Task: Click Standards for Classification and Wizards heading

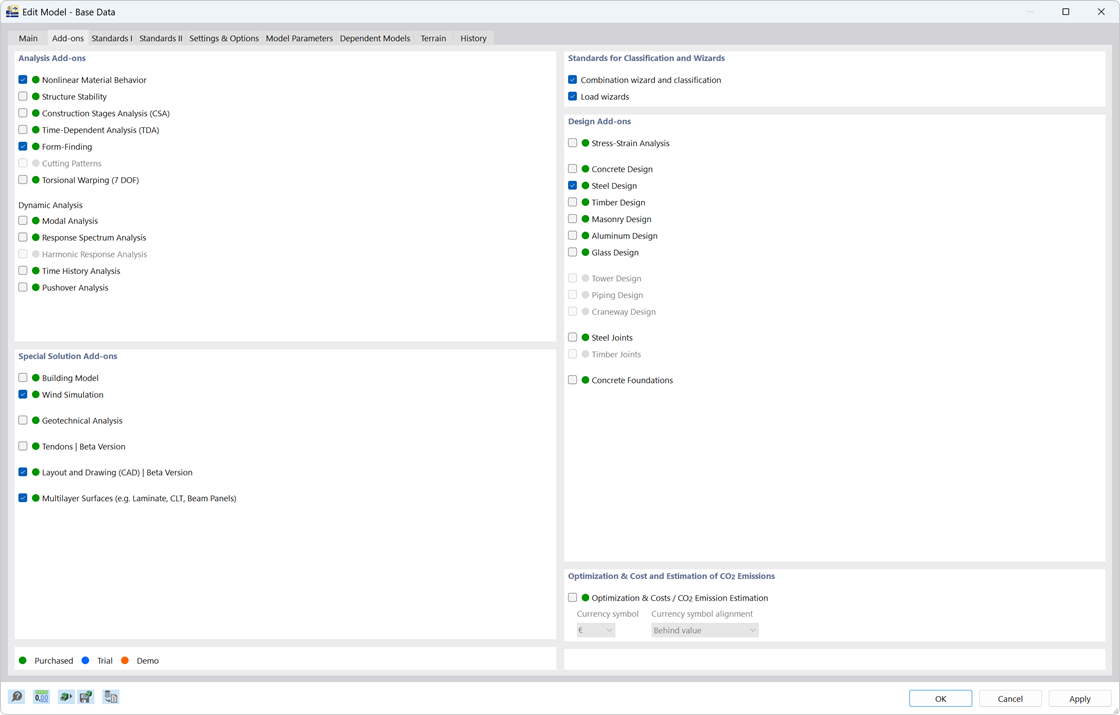Action: [646, 59]
